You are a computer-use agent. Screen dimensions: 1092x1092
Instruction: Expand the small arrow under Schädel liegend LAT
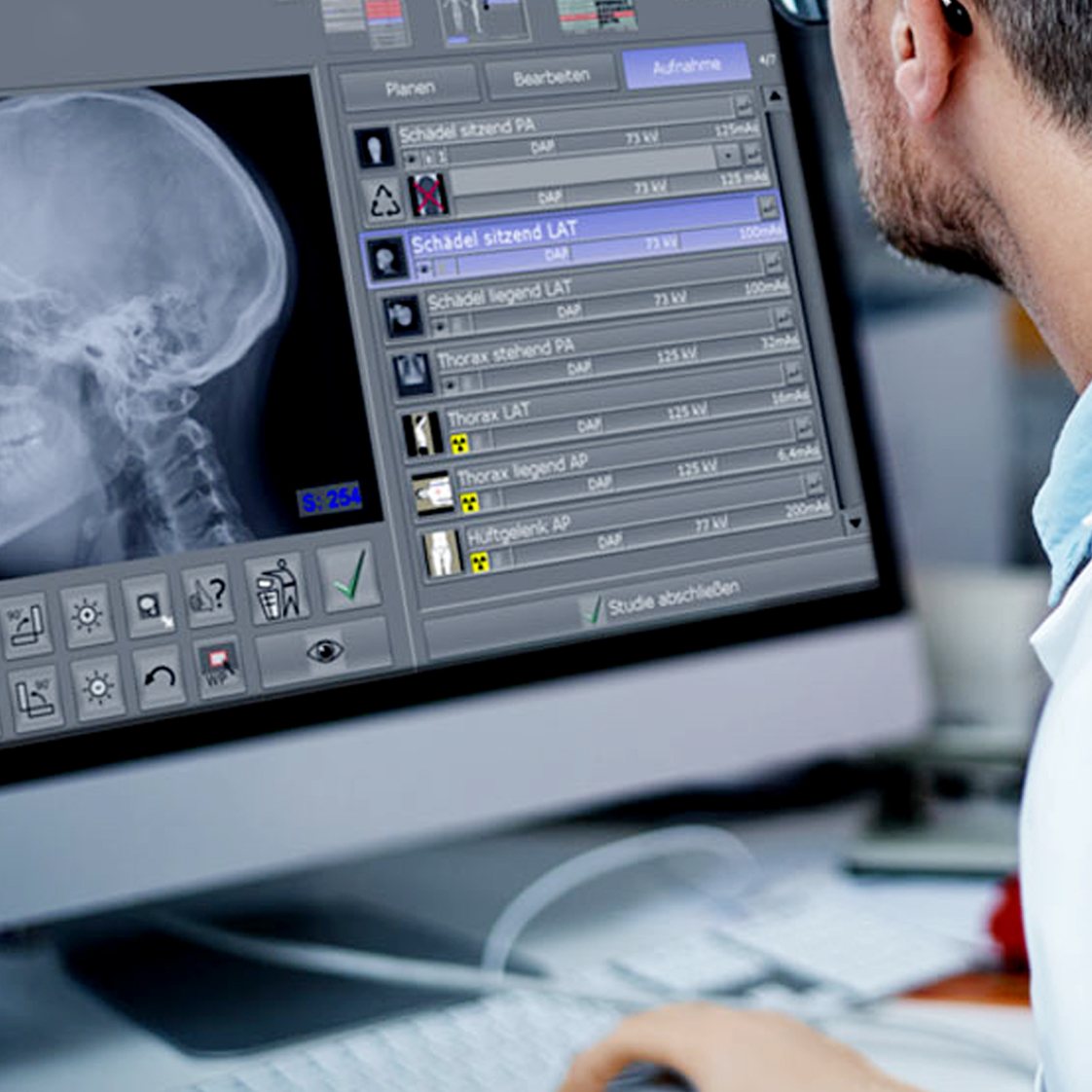pos(440,326)
